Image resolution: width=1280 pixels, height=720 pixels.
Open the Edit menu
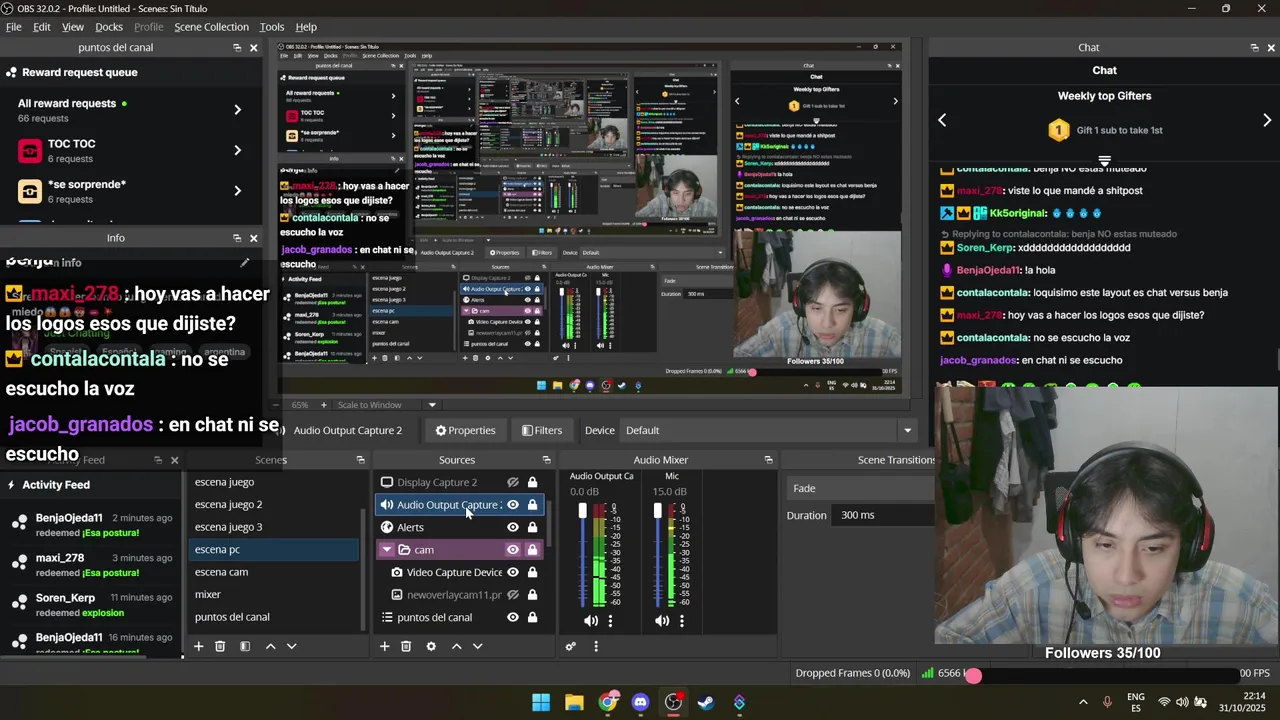point(42,27)
